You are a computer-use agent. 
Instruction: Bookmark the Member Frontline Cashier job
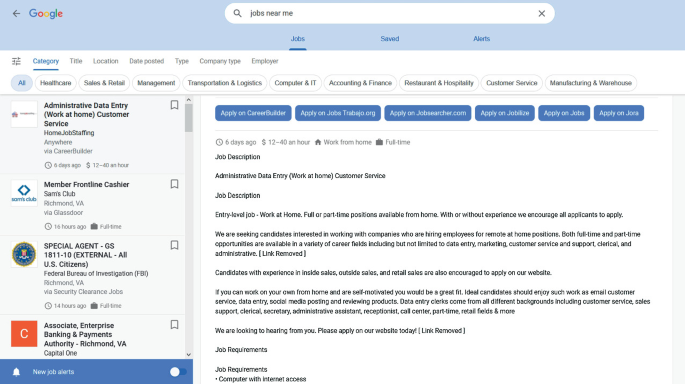[x=174, y=184]
